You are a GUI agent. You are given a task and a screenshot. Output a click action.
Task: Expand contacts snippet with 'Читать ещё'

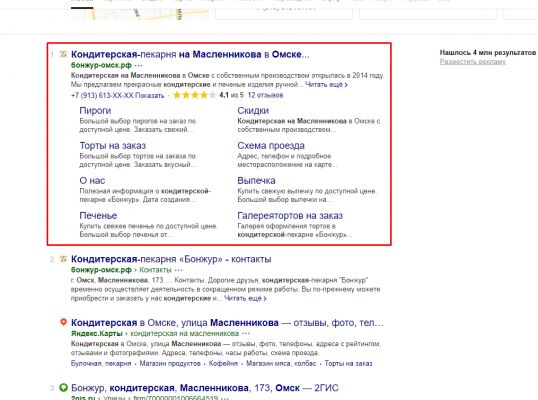(245, 298)
